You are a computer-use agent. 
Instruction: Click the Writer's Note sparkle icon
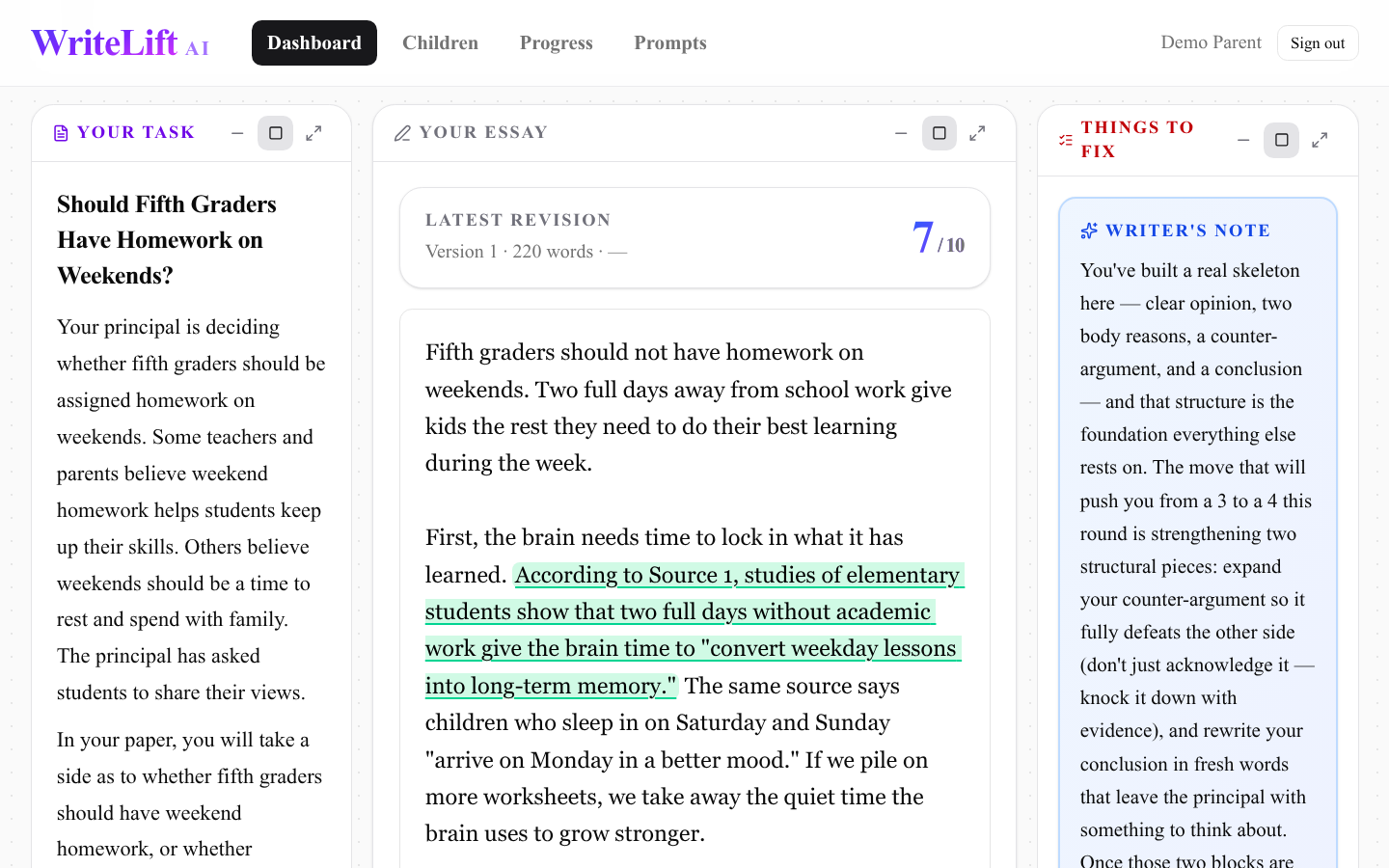pyautogui.click(x=1089, y=231)
